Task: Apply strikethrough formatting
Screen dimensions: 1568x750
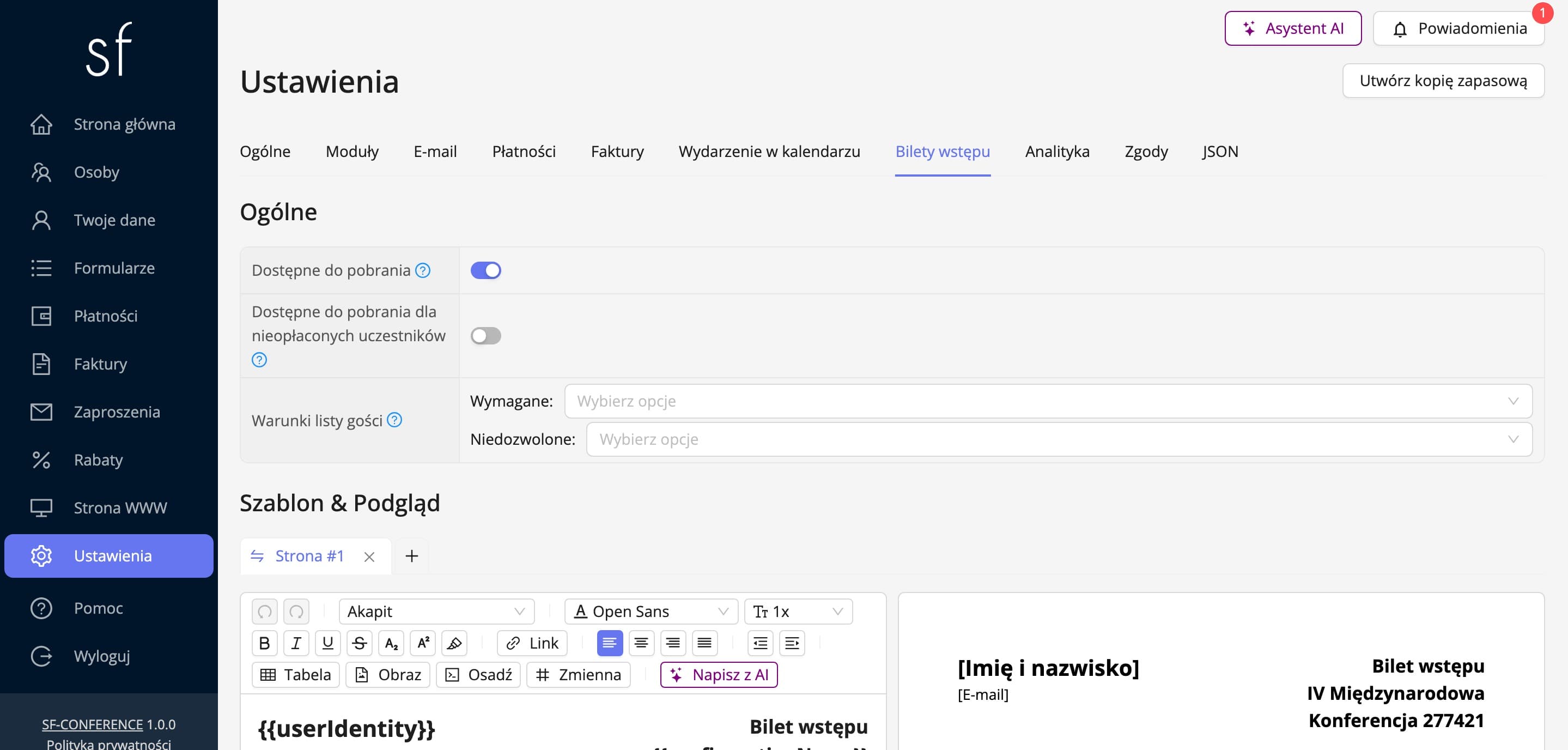Action: tap(359, 643)
